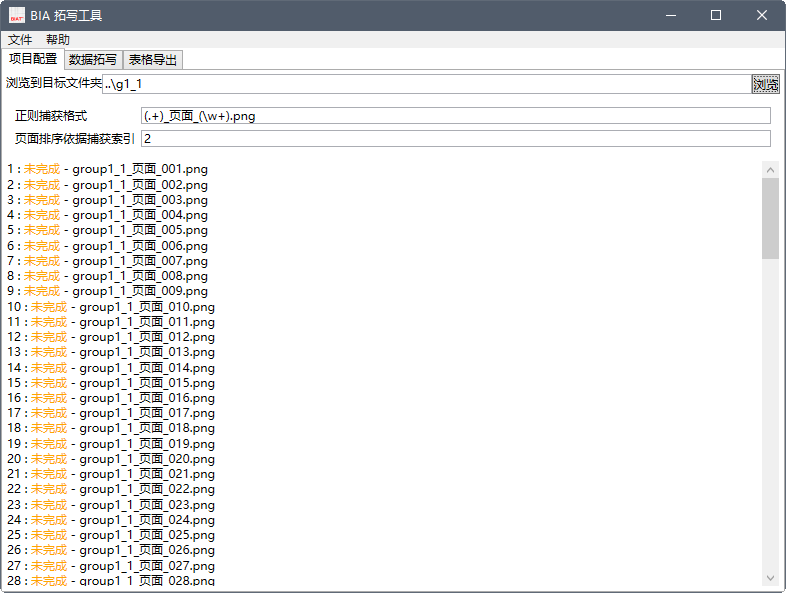Select row group1_1_页面_005.png
The width and height of the screenshot is (786, 593).
[x=108, y=230]
